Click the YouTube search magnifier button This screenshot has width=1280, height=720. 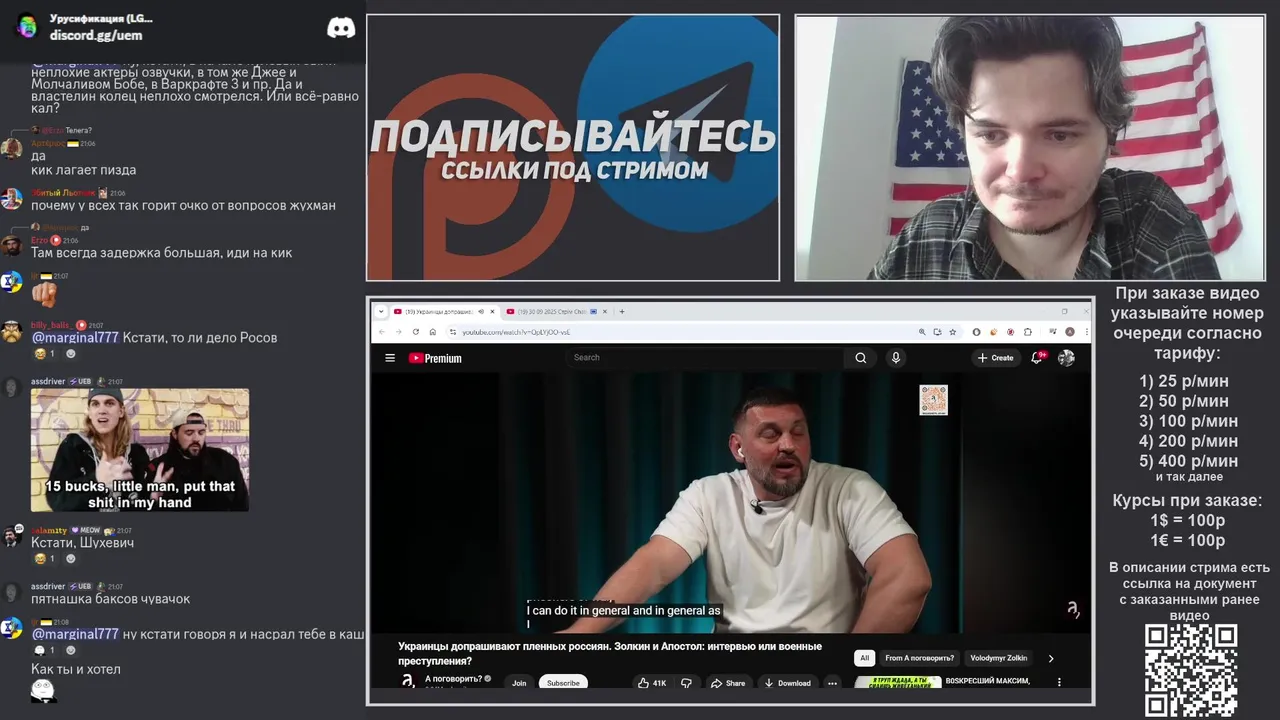click(x=860, y=358)
